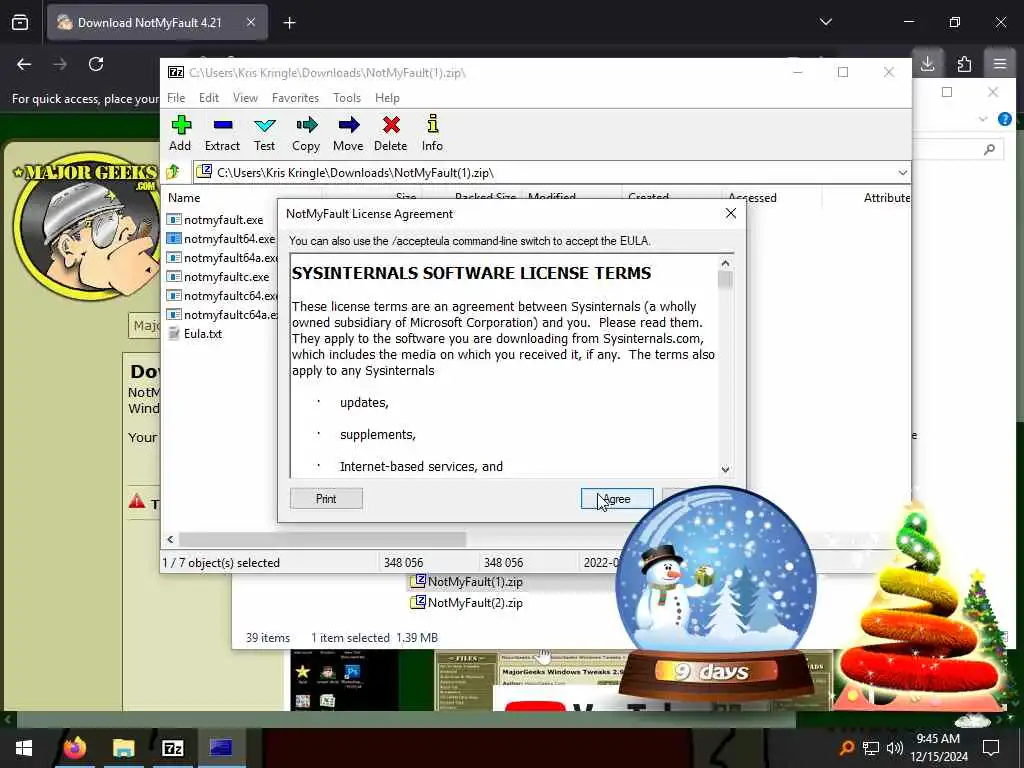Close the Download NotMyFault 4.21 tab
1024x768 pixels.
(x=251, y=22)
